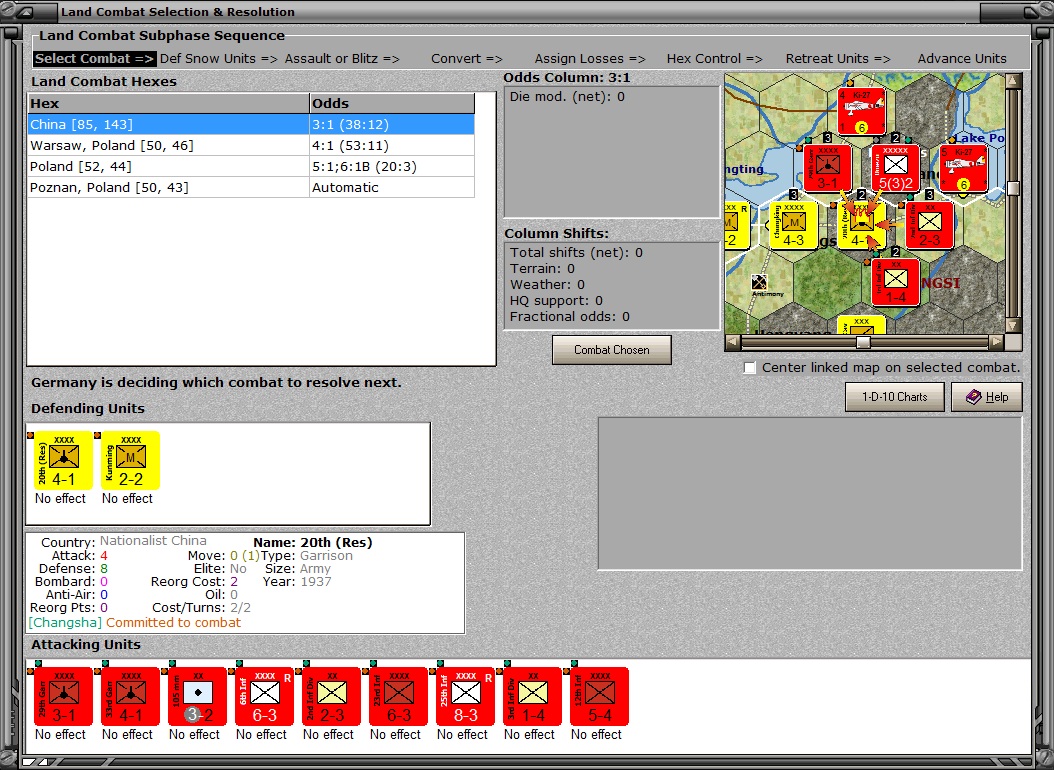1054x770 pixels.
Task: Click the Automatic odds cell
Action: [x=392, y=187]
